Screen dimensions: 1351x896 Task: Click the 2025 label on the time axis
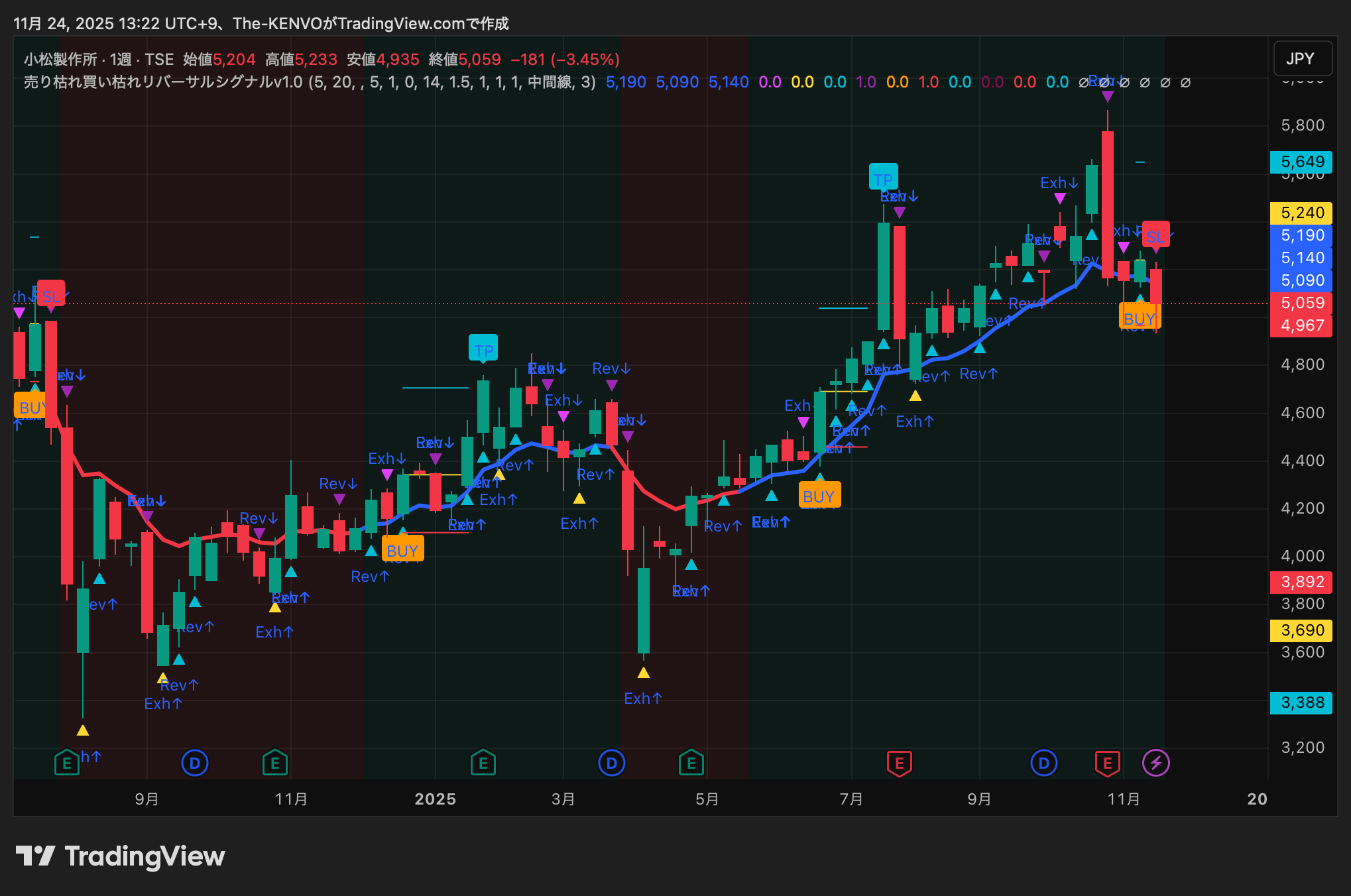click(x=435, y=799)
